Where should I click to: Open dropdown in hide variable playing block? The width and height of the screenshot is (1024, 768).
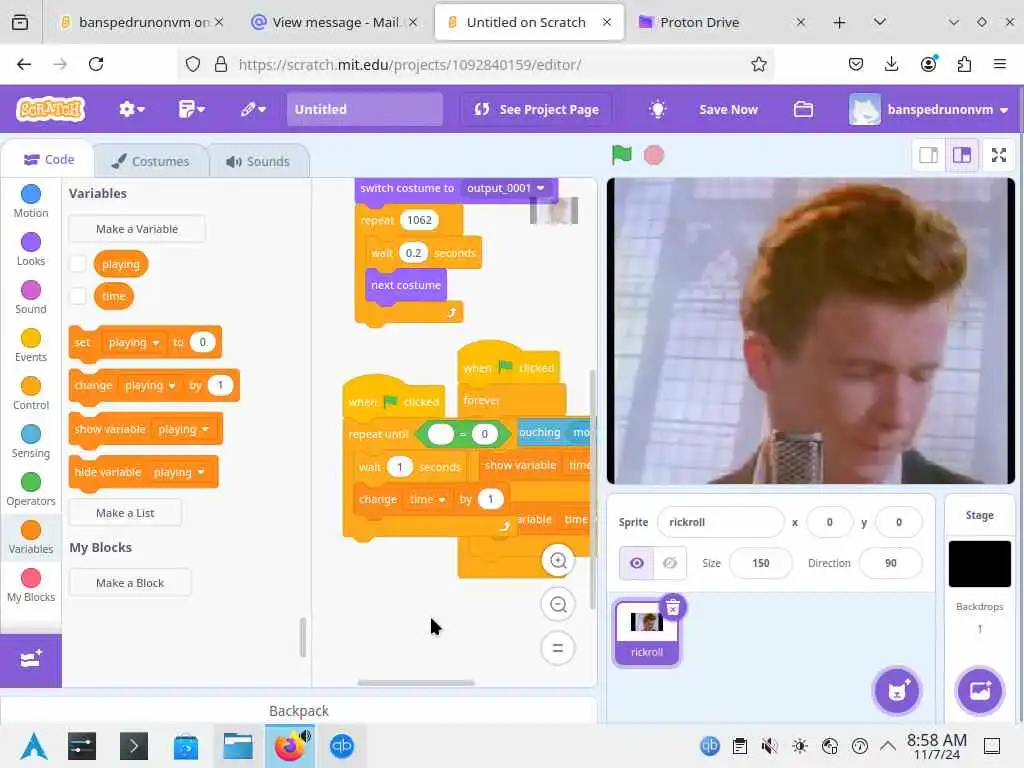point(179,472)
